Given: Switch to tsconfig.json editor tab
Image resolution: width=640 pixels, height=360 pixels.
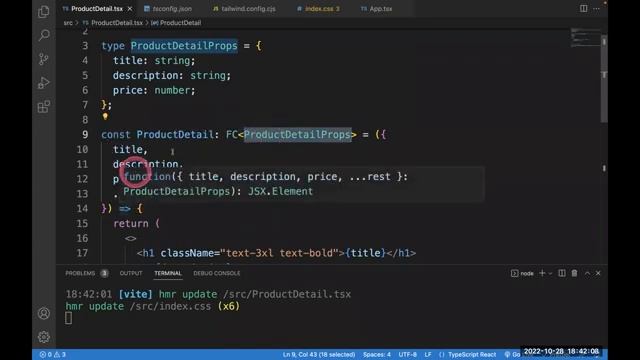Looking at the screenshot, I should pos(168,9).
